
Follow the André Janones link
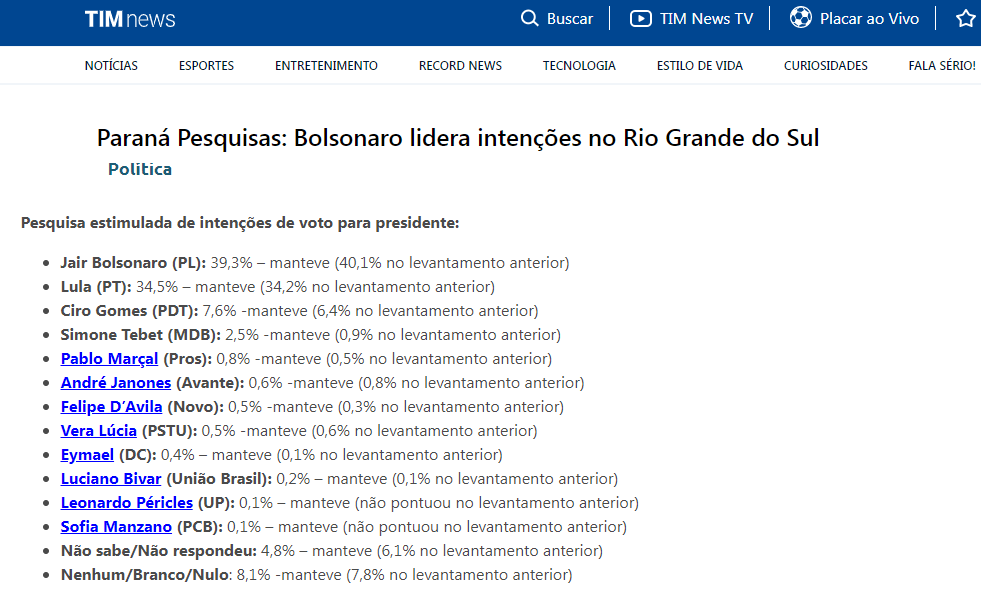click(115, 383)
